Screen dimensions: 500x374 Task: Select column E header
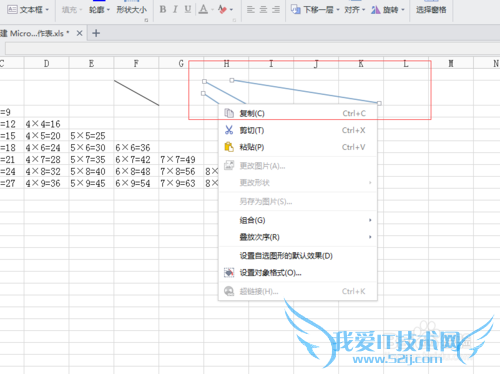(x=91, y=63)
